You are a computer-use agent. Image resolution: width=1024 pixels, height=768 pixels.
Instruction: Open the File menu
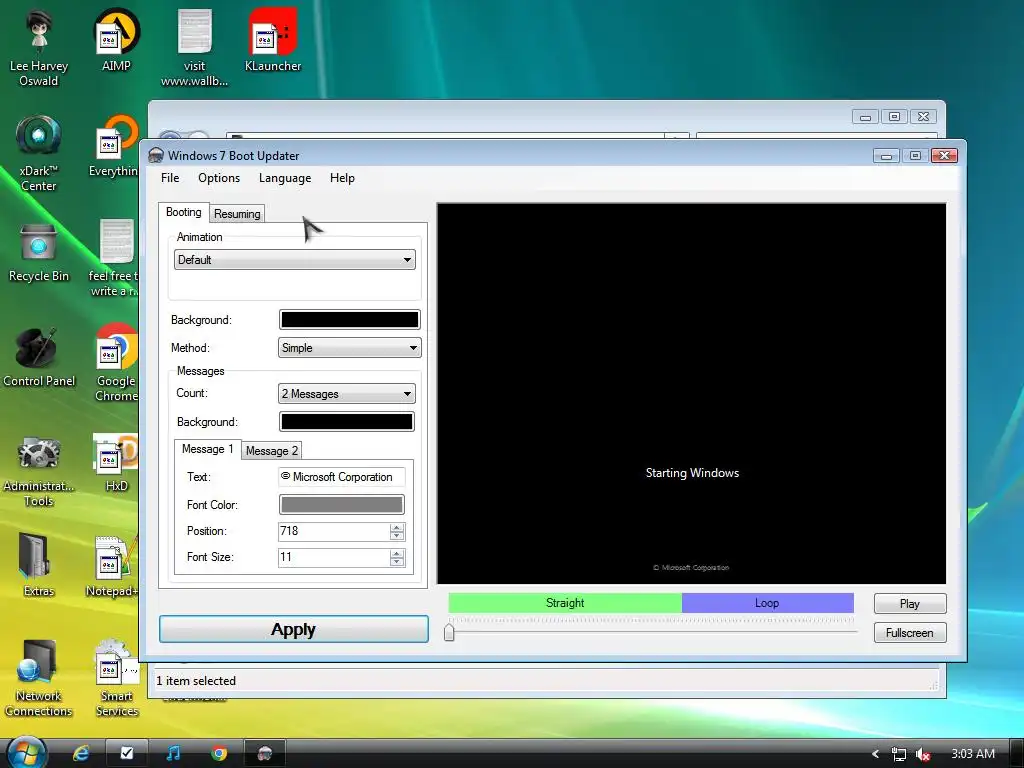point(170,178)
